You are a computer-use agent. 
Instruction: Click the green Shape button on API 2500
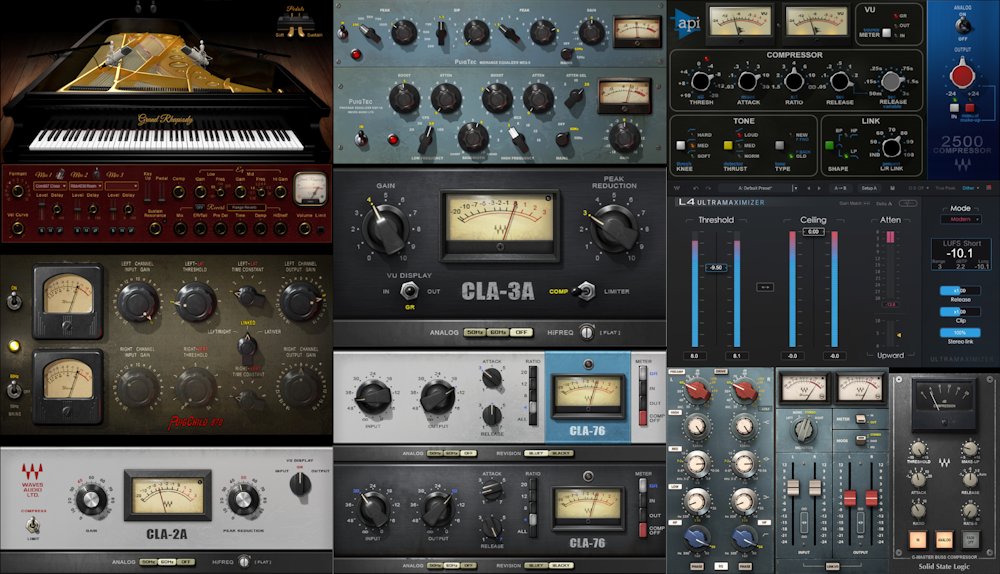point(830,145)
